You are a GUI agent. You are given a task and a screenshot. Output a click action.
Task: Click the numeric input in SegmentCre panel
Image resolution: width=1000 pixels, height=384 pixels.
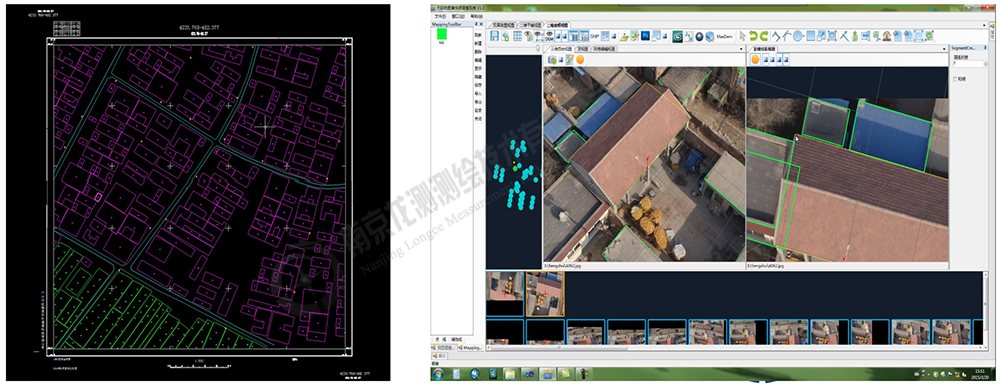pyautogui.click(x=968, y=64)
